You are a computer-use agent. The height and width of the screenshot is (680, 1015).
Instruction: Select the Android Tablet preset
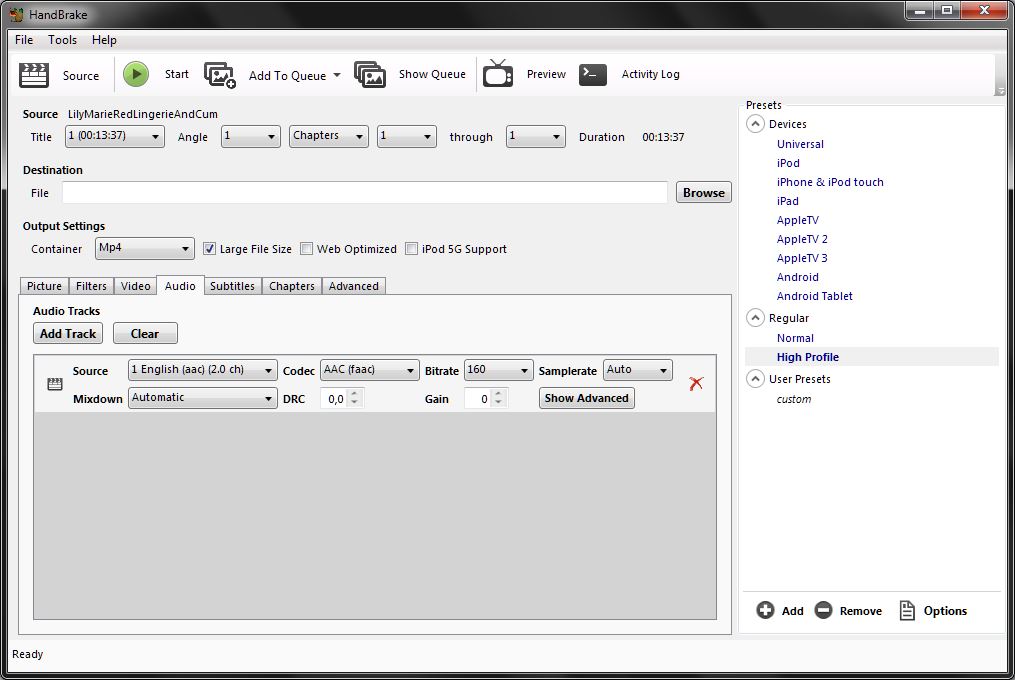tap(814, 296)
